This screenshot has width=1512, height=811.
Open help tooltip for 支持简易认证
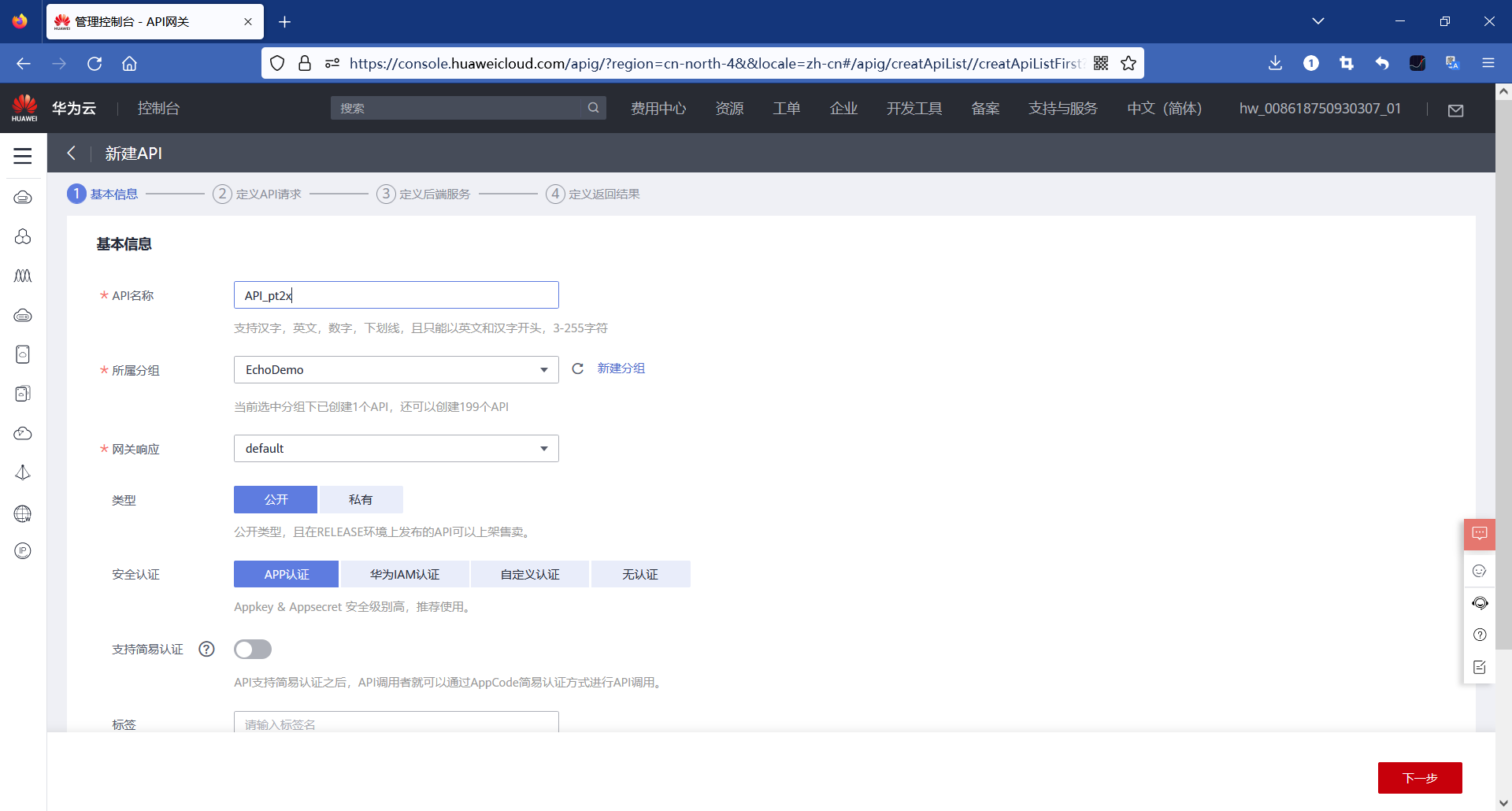206,649
